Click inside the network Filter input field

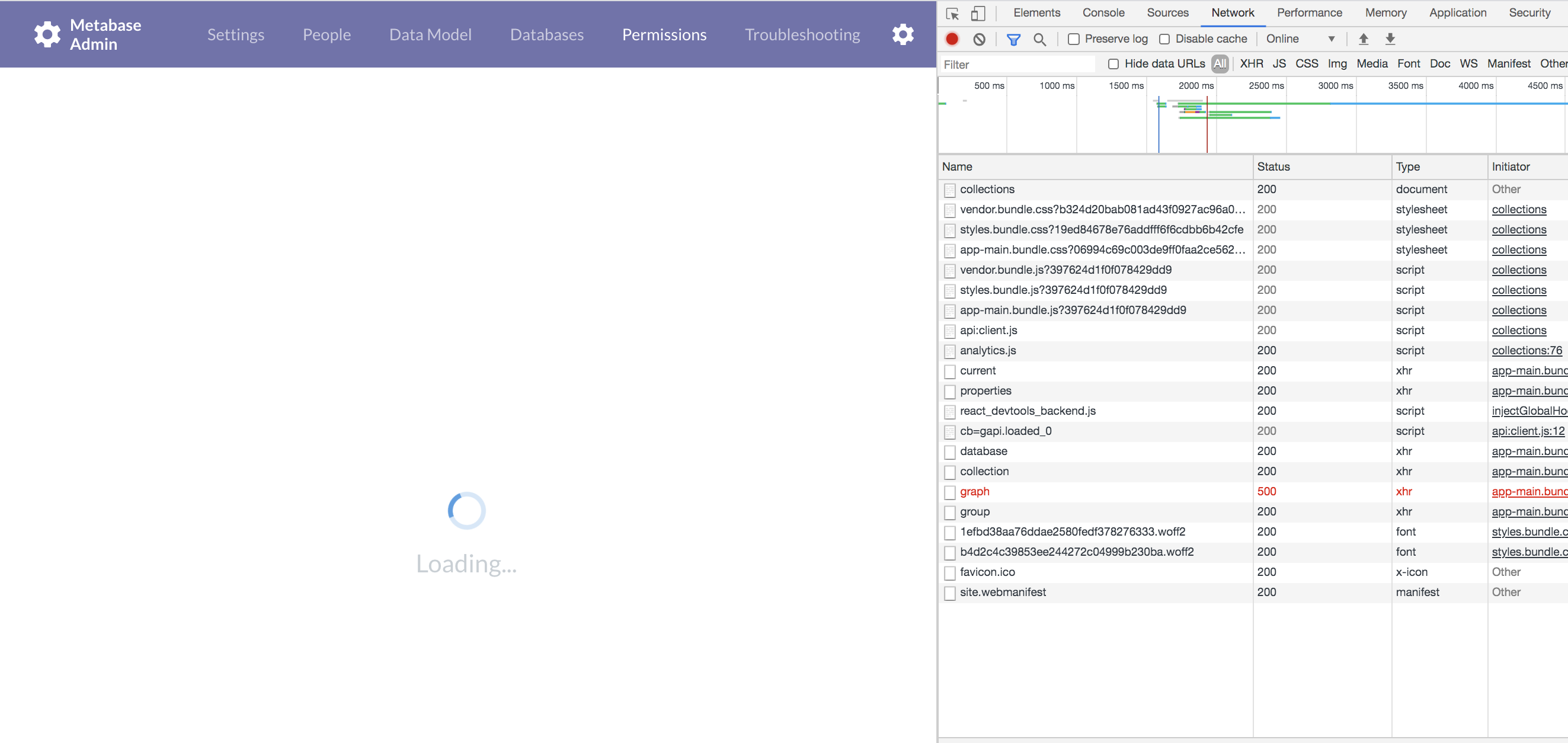[x=1016, y=63]
